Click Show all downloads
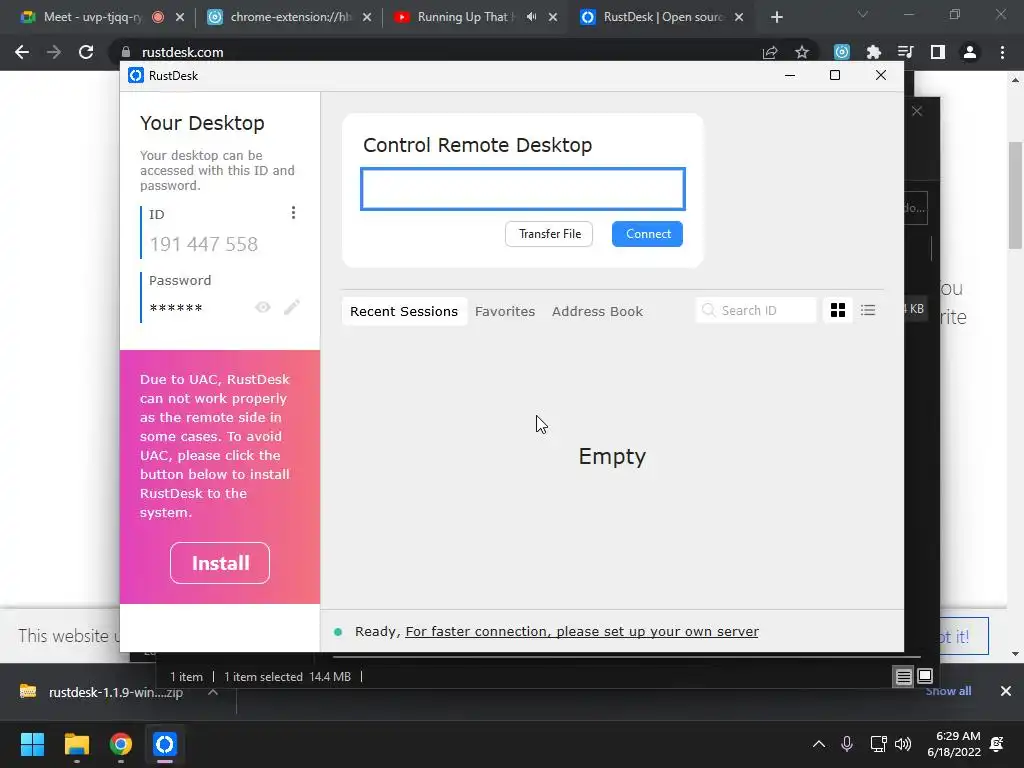 pos(948,691)
